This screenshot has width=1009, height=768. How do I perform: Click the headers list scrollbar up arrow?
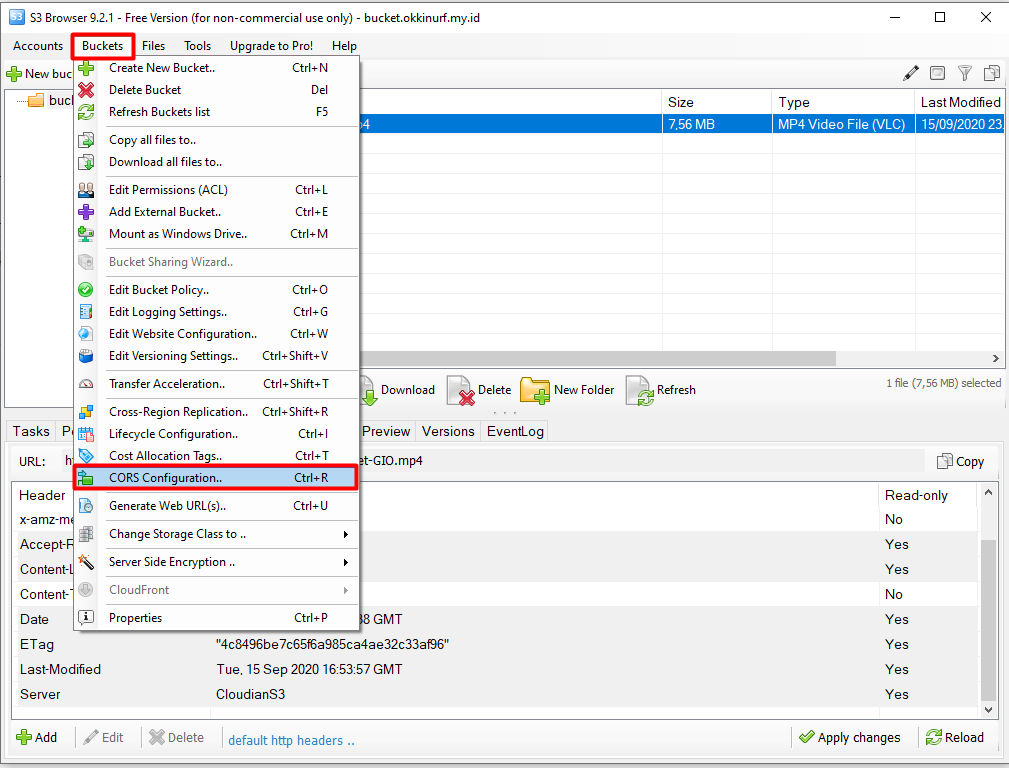coord(989,492)
